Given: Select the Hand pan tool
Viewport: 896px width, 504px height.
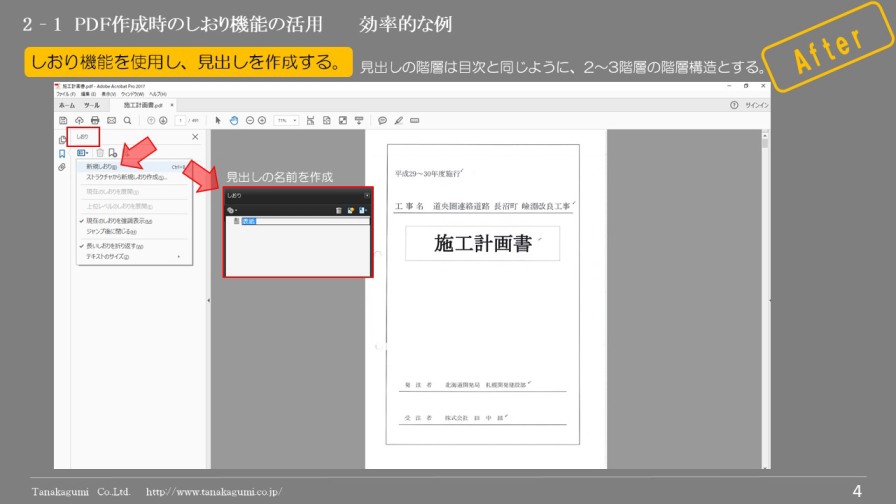Looking at the screenshot, I should [234, 120].
